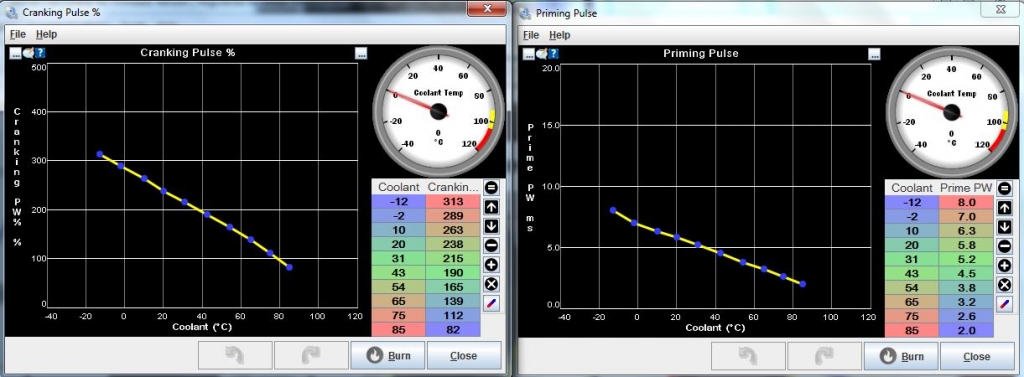Open the top-left options (...) button in Priming Pulse
1024x377 pixels.
(528, 54)
